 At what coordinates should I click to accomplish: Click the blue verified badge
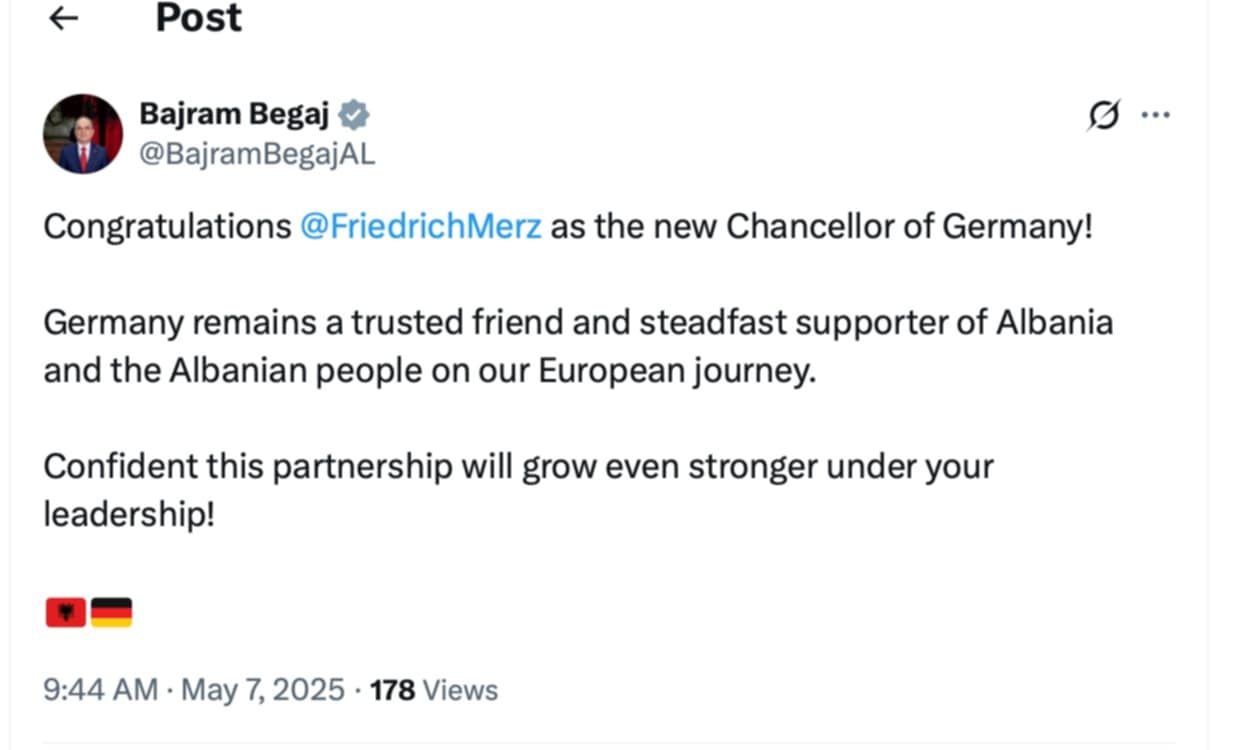(x=353, y=115)
